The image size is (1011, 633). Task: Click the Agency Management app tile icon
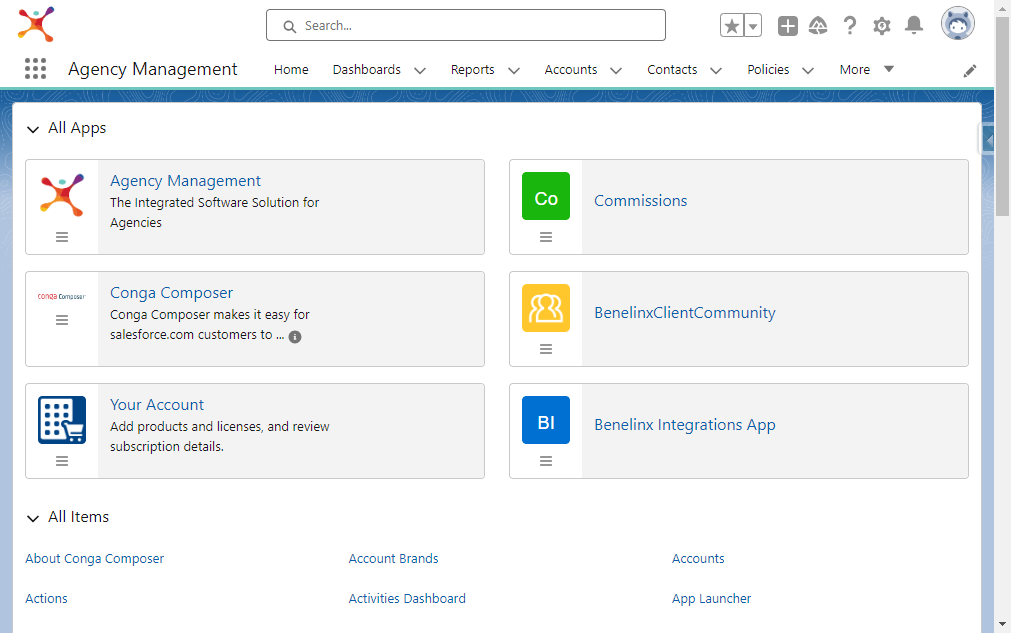(x=62, y=195)
